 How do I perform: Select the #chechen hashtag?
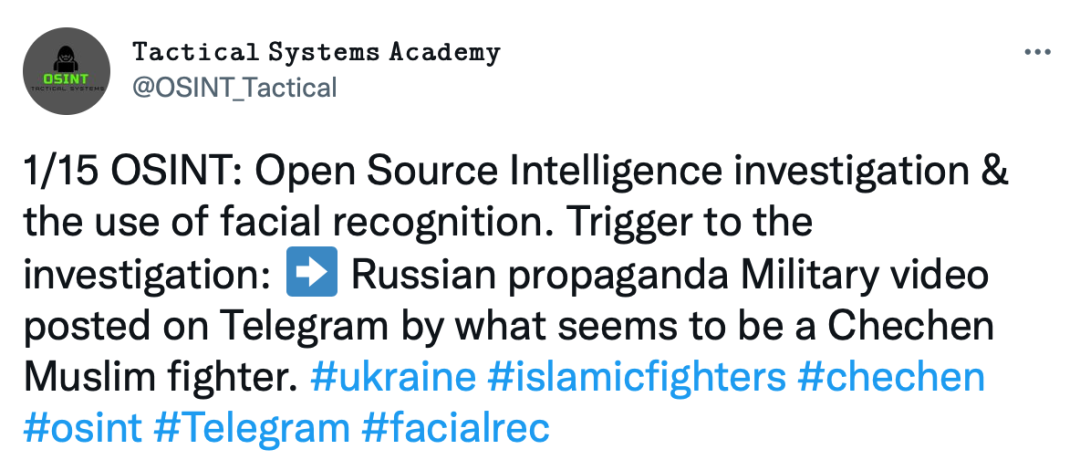coord(892,378)
